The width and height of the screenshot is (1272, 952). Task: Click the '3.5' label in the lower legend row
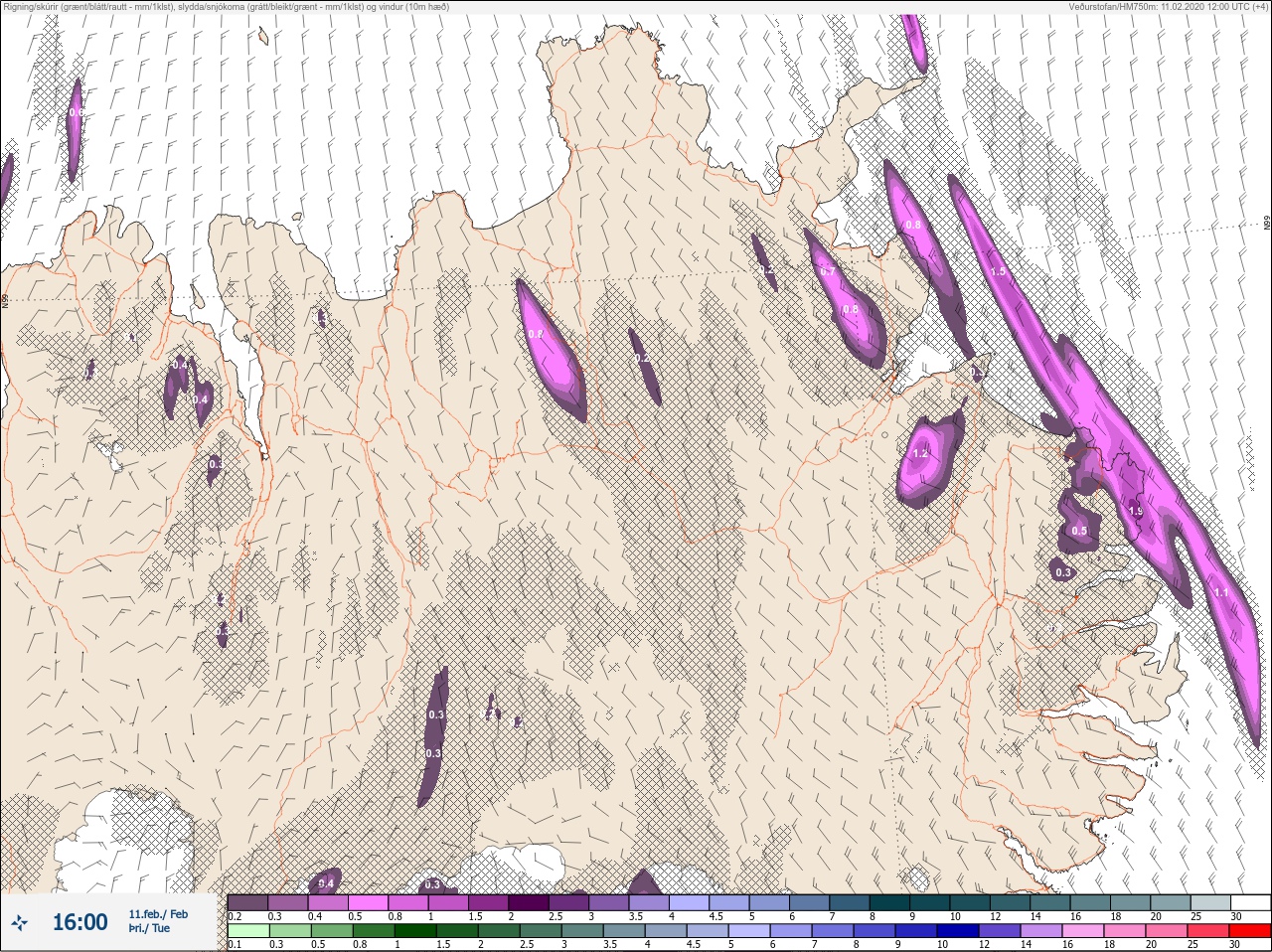coord(612,945)
